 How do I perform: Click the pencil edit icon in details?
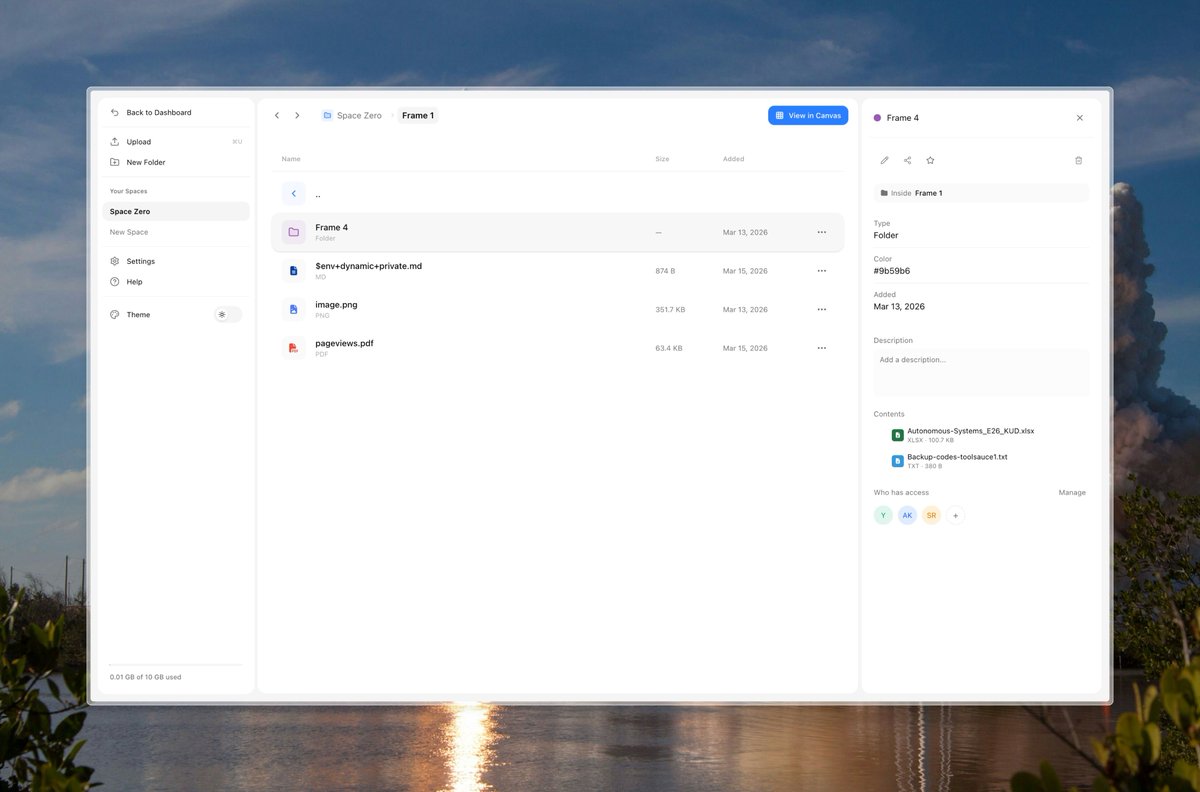884,160
